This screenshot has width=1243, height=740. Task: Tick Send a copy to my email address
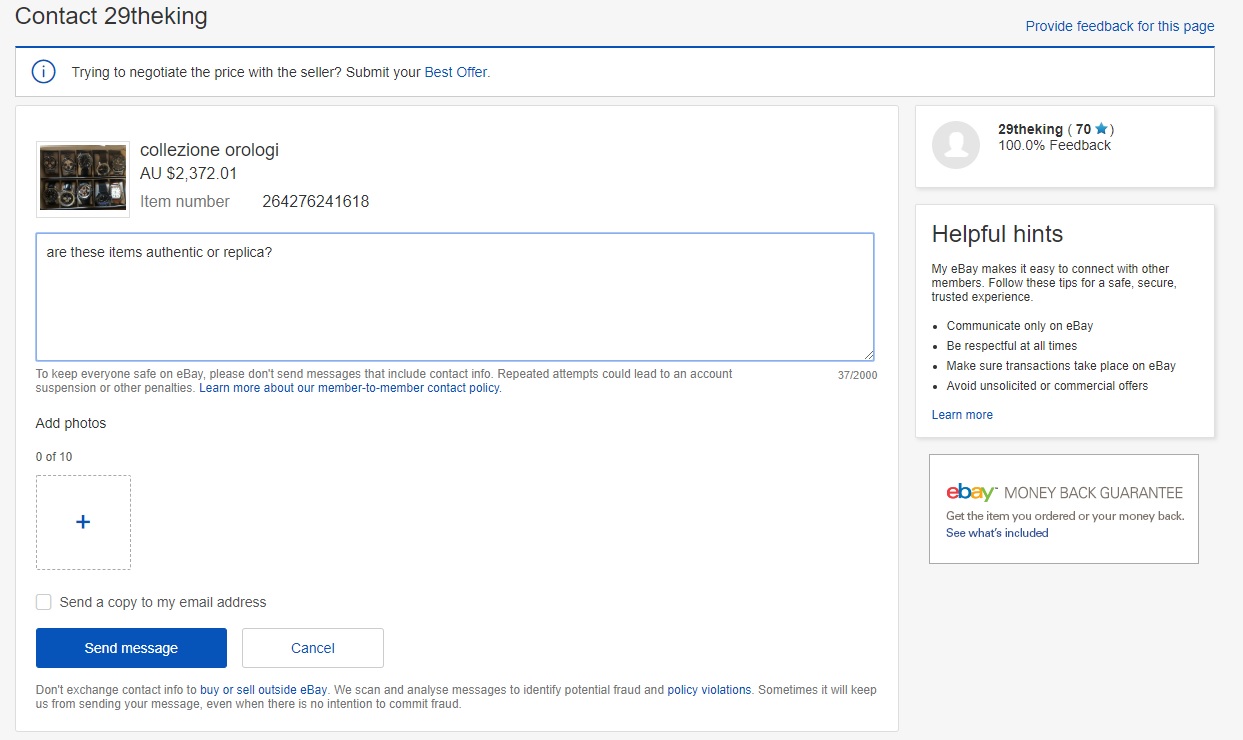tap(44, 602)
